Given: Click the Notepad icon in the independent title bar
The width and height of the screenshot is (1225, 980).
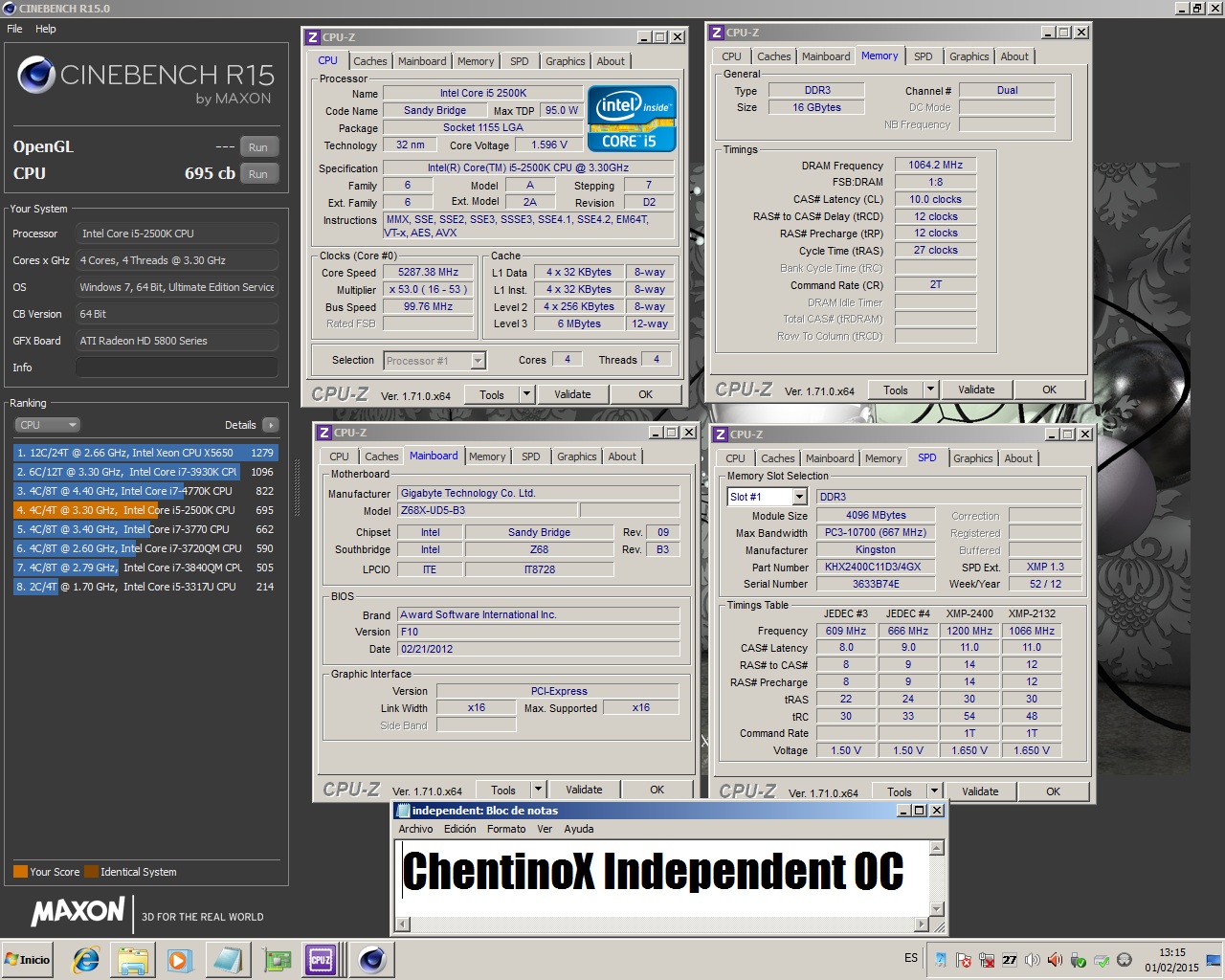Looking at the screenshot, I should point(403,811).
